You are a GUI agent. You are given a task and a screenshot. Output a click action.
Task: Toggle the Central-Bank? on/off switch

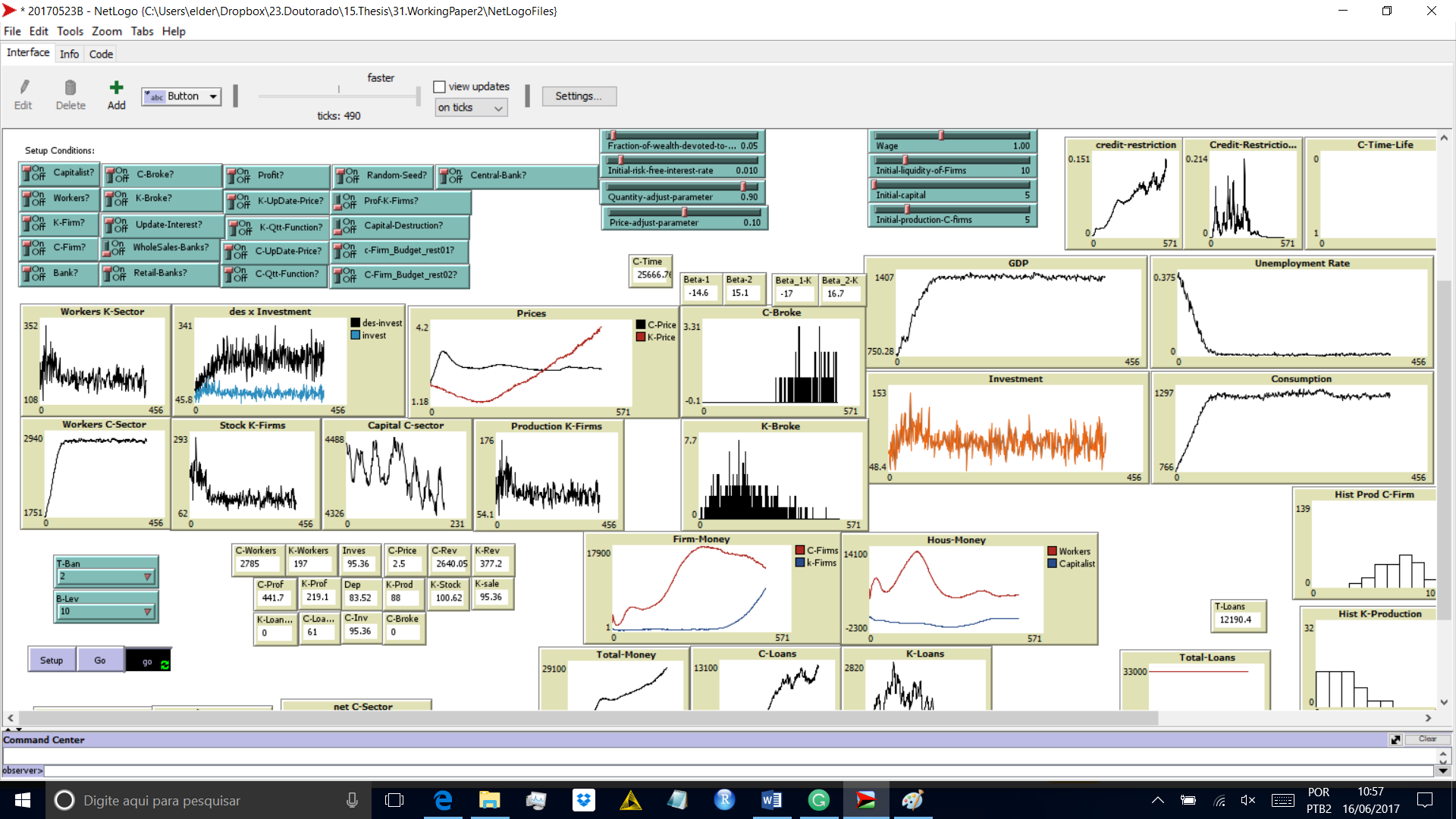point(449,175)
